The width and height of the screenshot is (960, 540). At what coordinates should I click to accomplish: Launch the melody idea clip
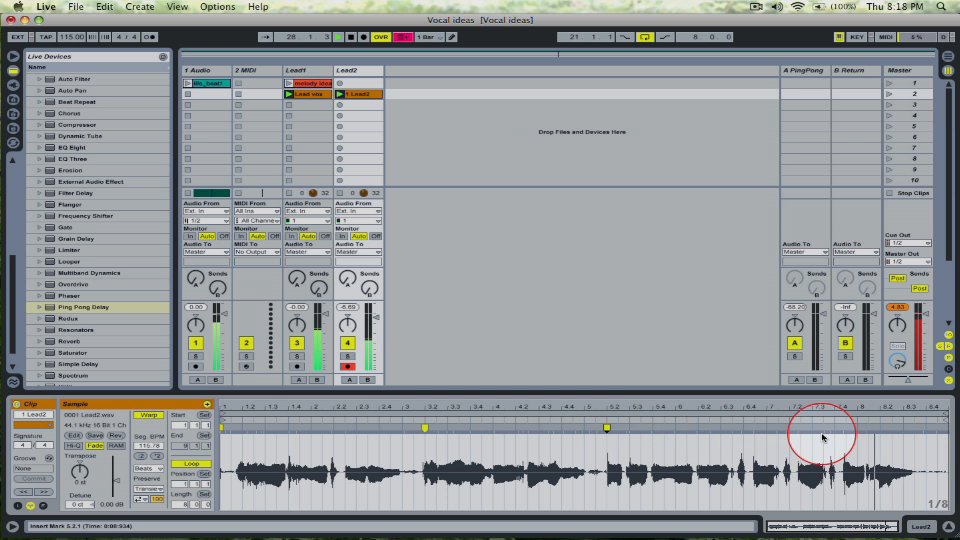pyautogui.click(x=289, y=83)
